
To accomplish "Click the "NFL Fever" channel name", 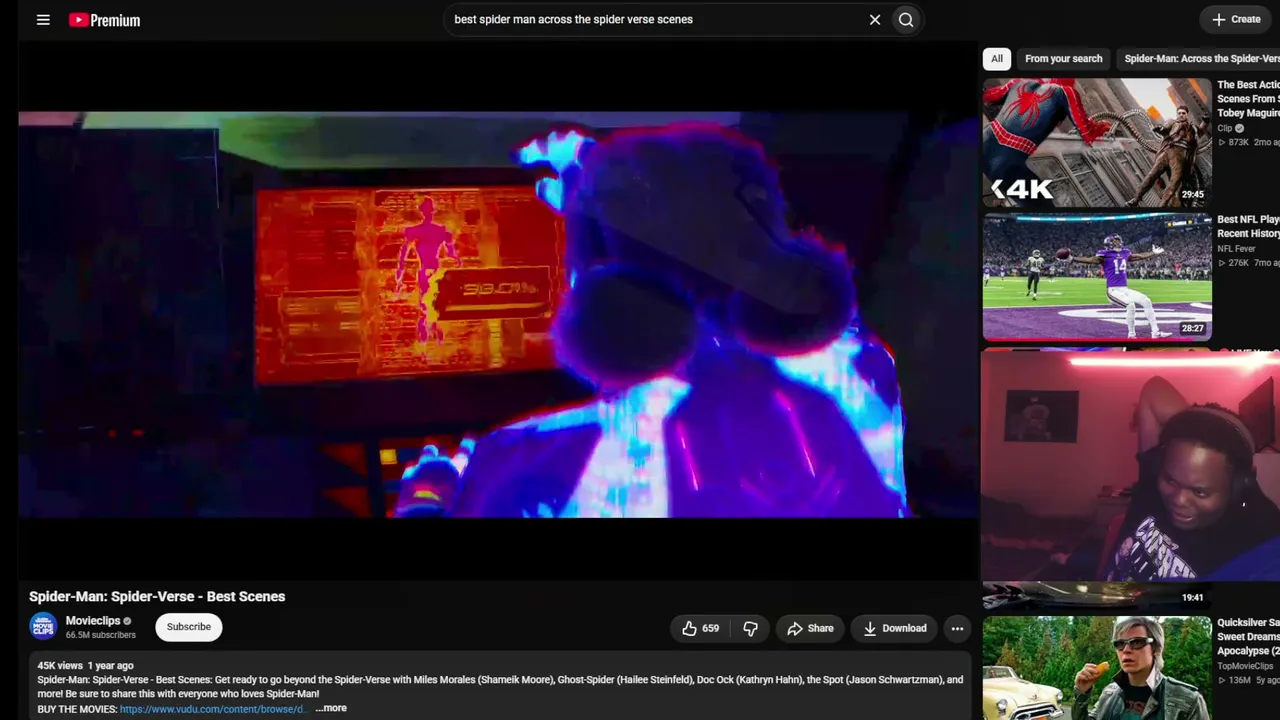I will click(1236, 249).
